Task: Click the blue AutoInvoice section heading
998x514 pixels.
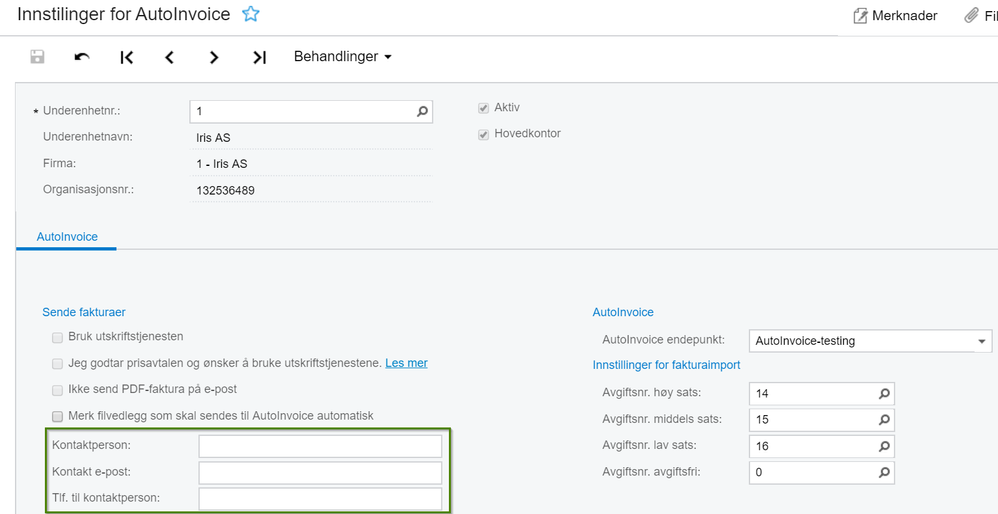Action: click(623, 312)
